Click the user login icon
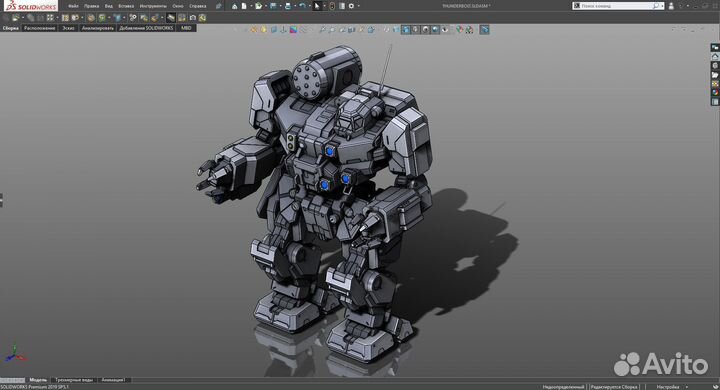The height and width of the screenshot is (390, 720). (x=671, y=6)
